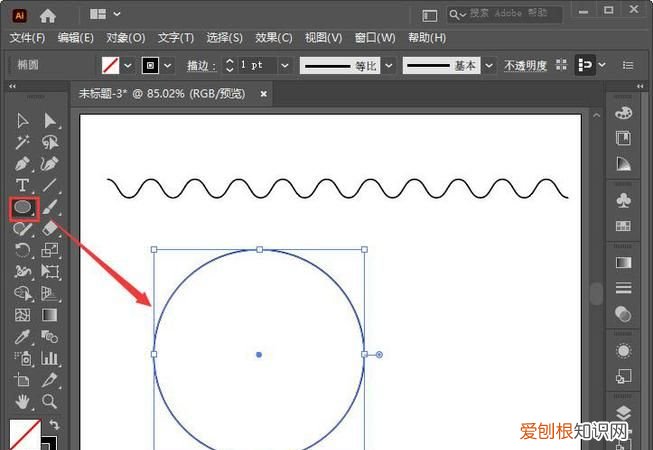Click the search Adobe help field
653x450 pixels.
click(504, 15)
